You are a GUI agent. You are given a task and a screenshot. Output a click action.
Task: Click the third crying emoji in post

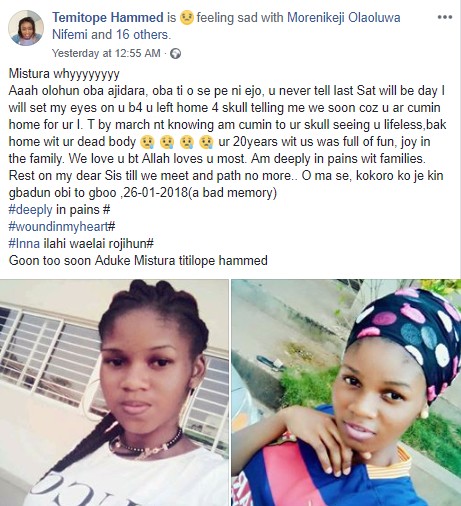click(186, 142)
